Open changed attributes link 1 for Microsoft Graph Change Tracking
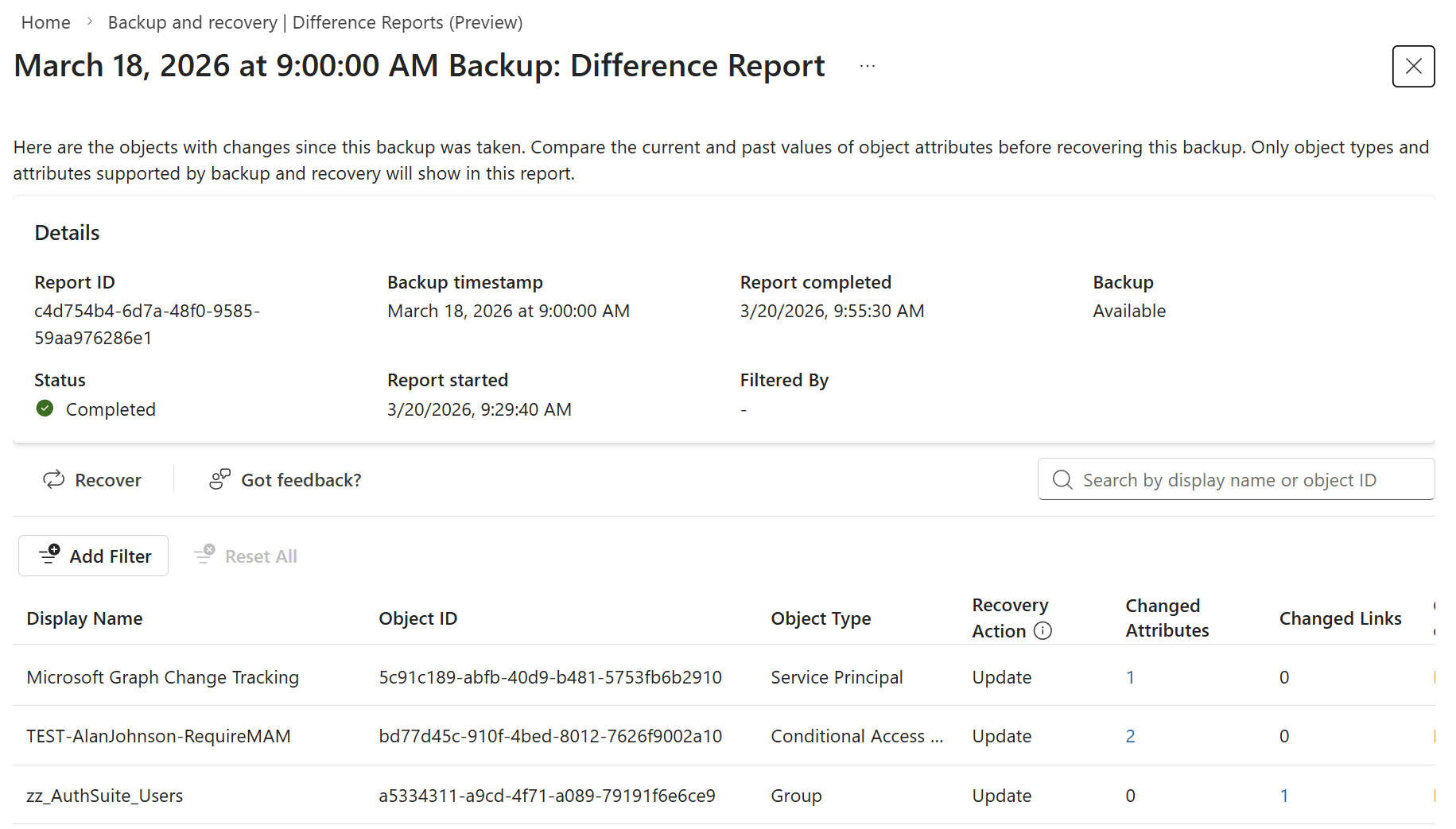1456x829 pixels. tap(1131, 677)
